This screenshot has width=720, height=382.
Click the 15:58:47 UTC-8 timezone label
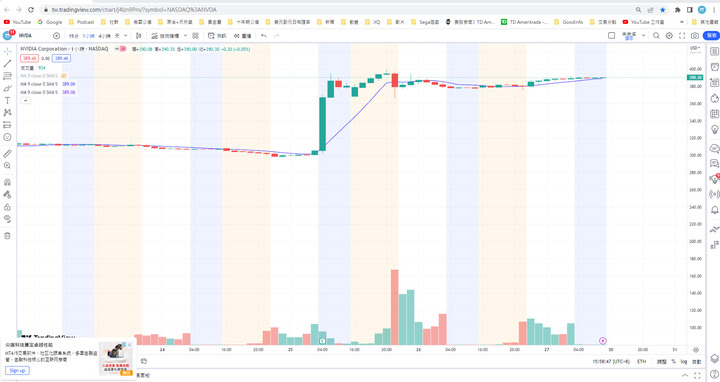pyautogui.click(x=611, y=362)
